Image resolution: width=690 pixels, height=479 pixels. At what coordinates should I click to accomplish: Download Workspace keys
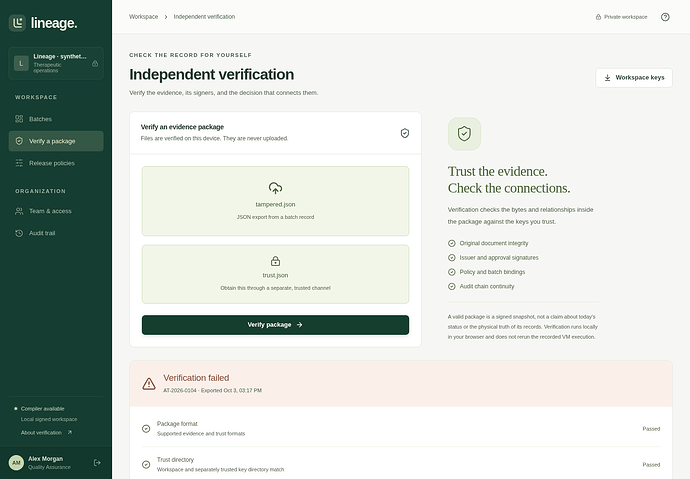point(634,77)
